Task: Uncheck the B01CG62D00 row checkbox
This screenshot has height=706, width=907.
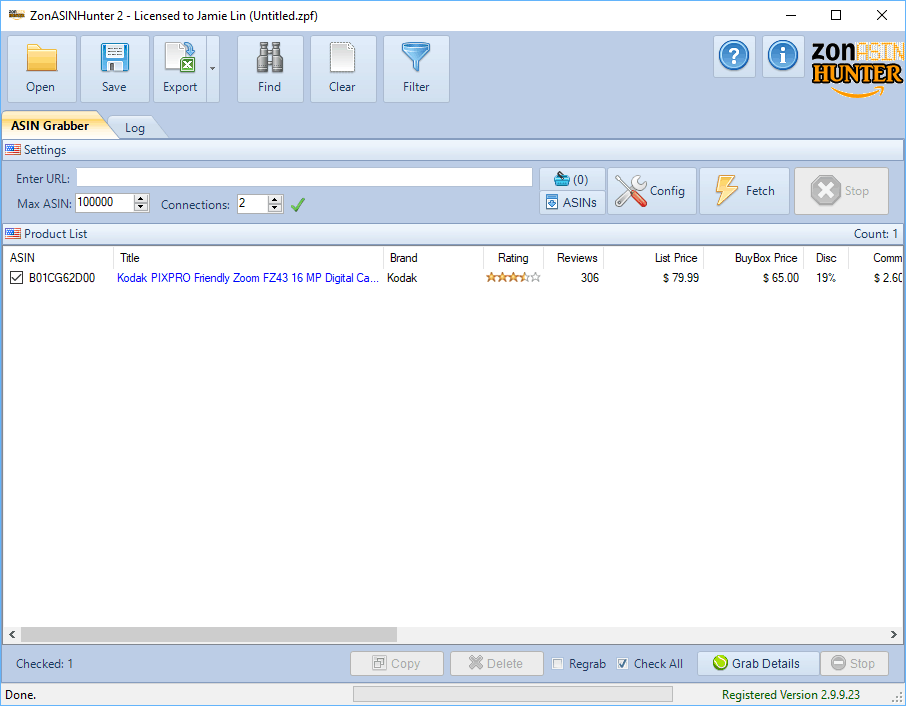Action: pyautogui.click(x=16, y=278)
